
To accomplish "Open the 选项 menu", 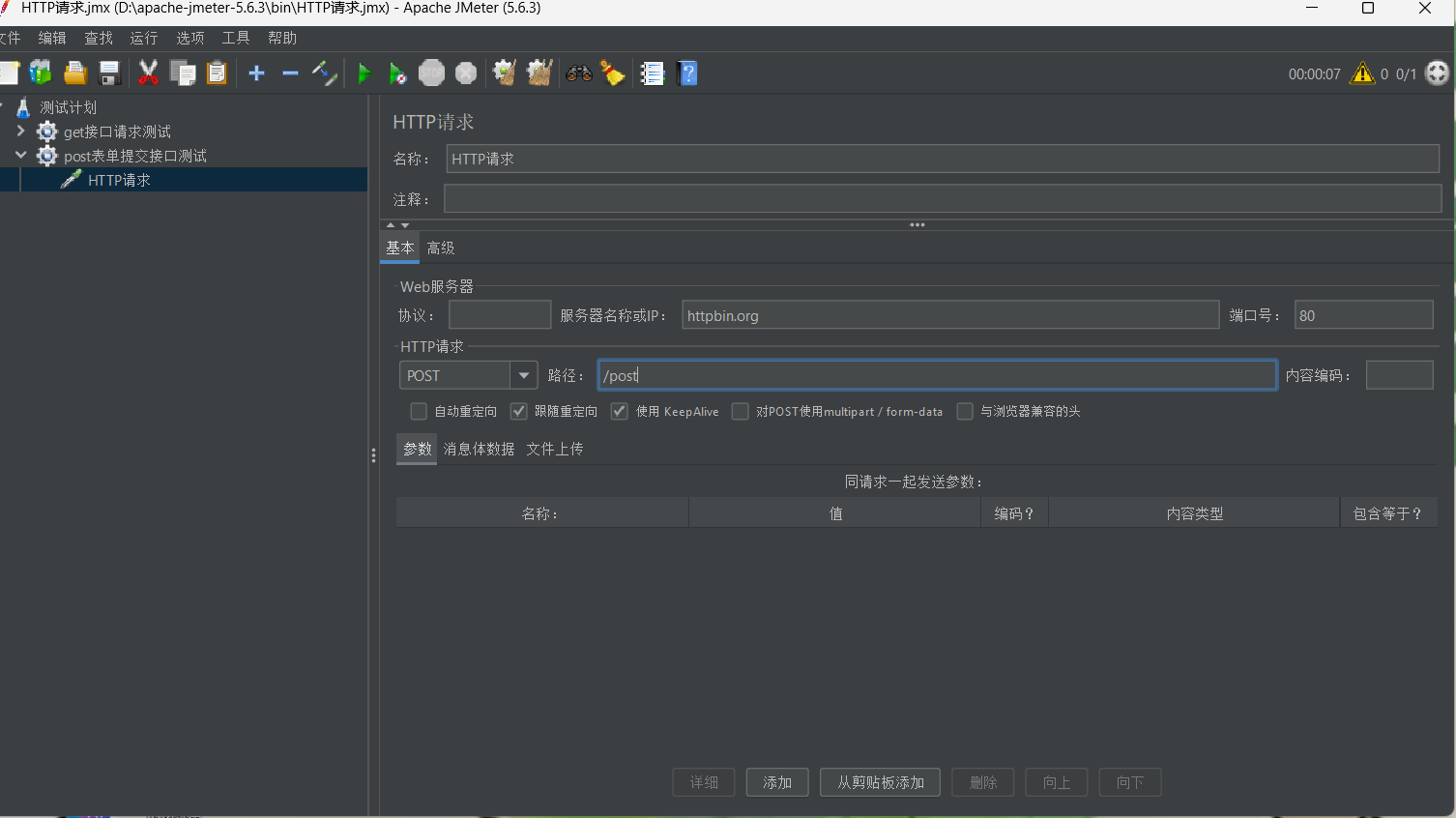I will click(190, 38).
